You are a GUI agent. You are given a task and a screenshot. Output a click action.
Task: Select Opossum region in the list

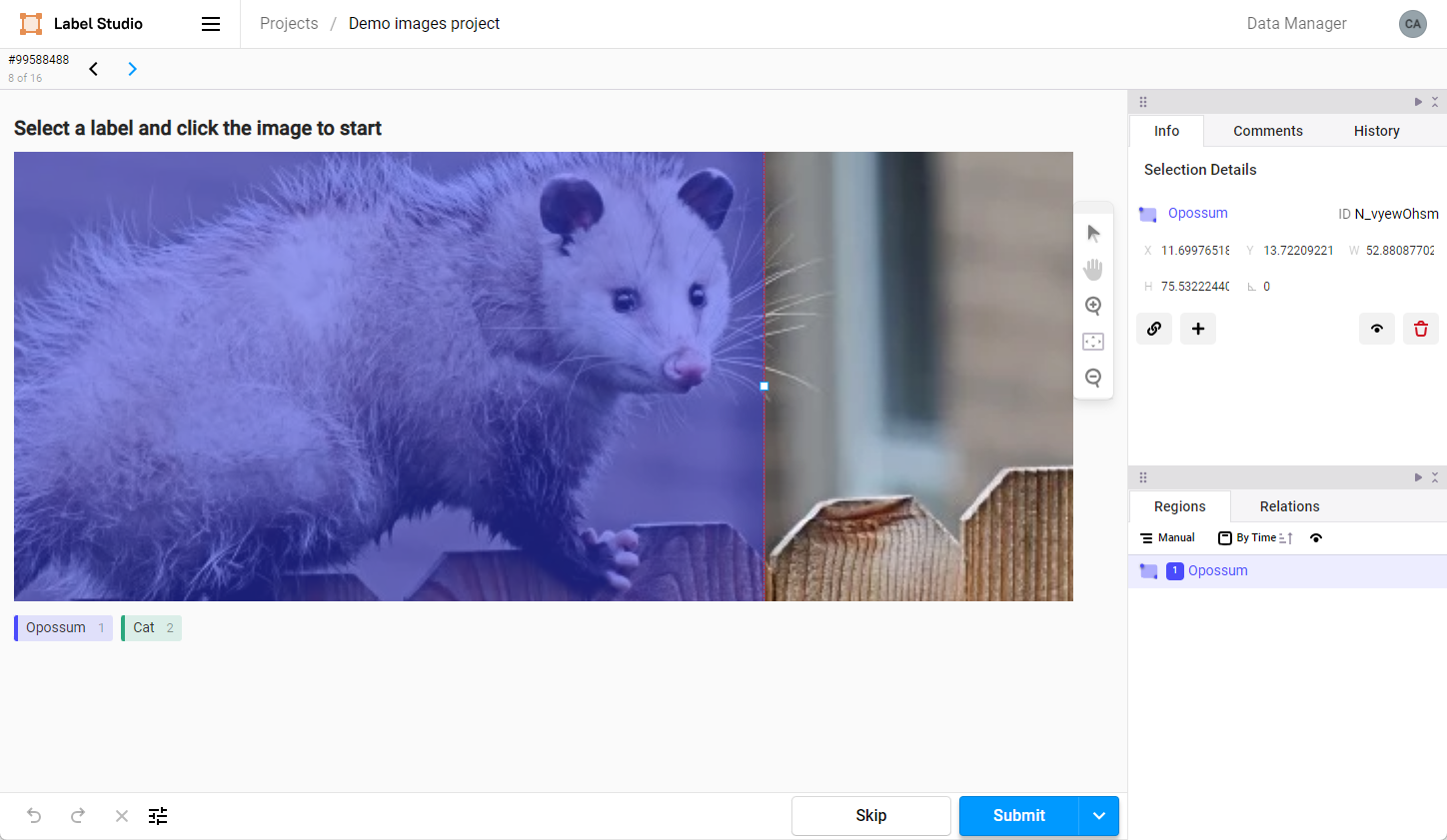(x=1217, y=571)
